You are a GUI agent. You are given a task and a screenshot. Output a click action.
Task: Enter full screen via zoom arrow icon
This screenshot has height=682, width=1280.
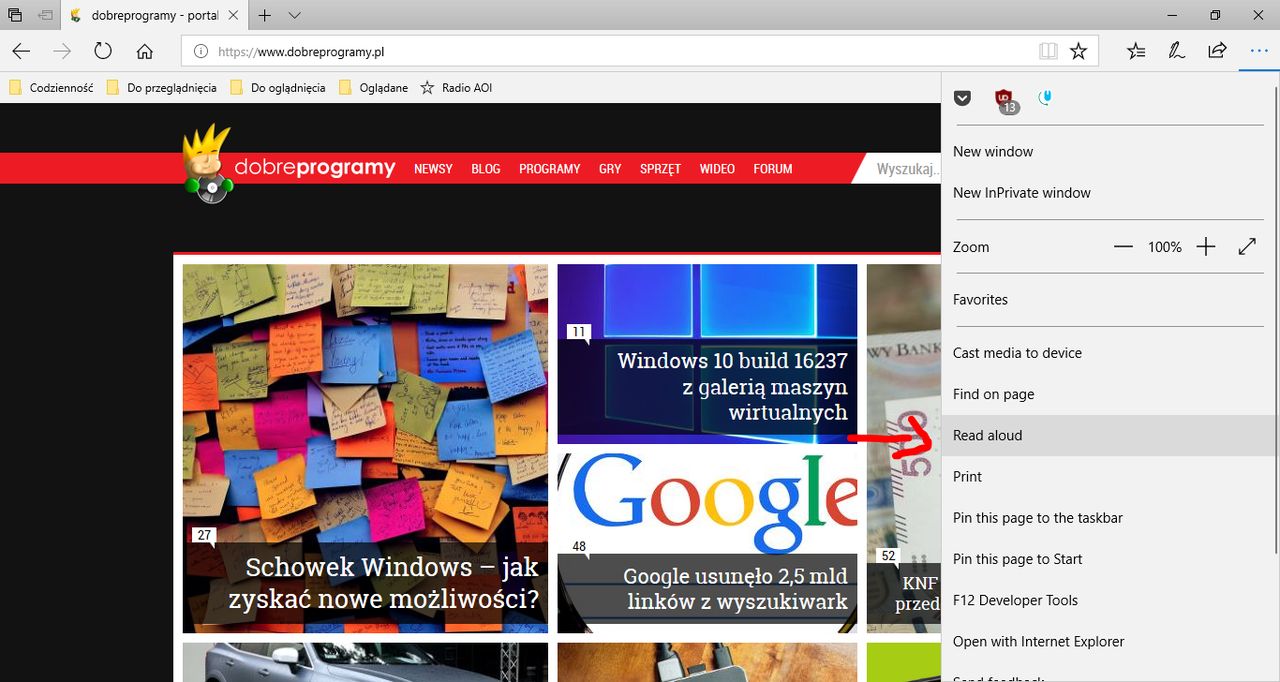(1247, 246)
